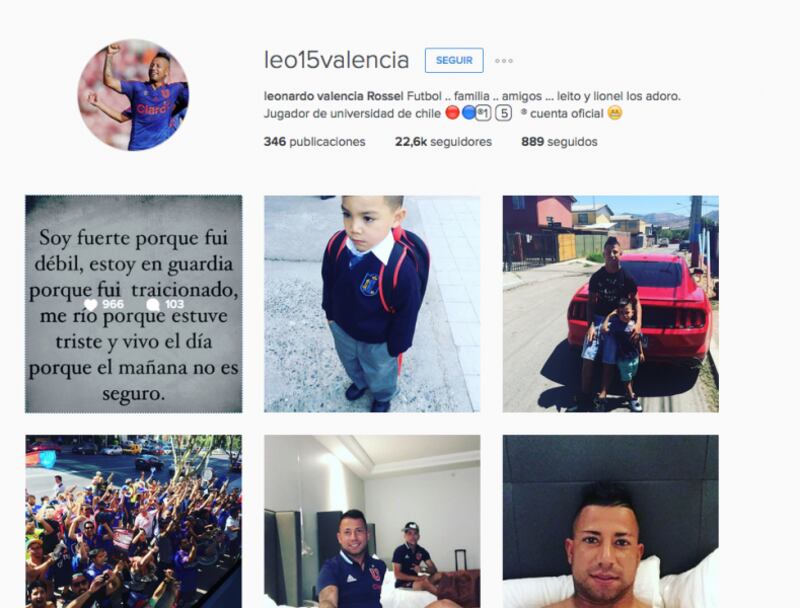Open the 'Soy fuerte porque fui débil' quote post
Image resolution: width=800 pixels, height=608 pixels.
134,304
